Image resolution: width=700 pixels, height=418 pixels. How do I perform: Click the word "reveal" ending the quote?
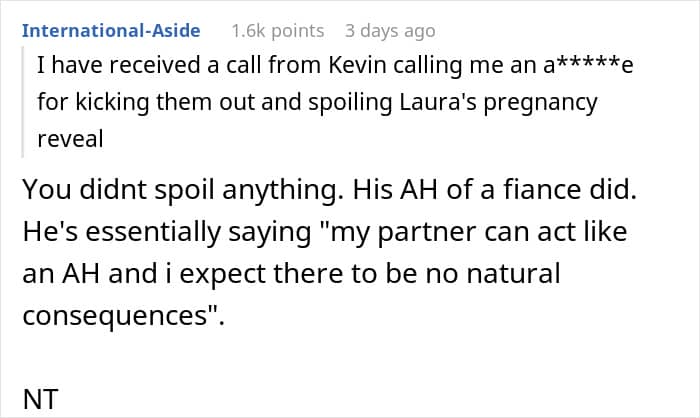pyautogui.click(x=70, y=139)
